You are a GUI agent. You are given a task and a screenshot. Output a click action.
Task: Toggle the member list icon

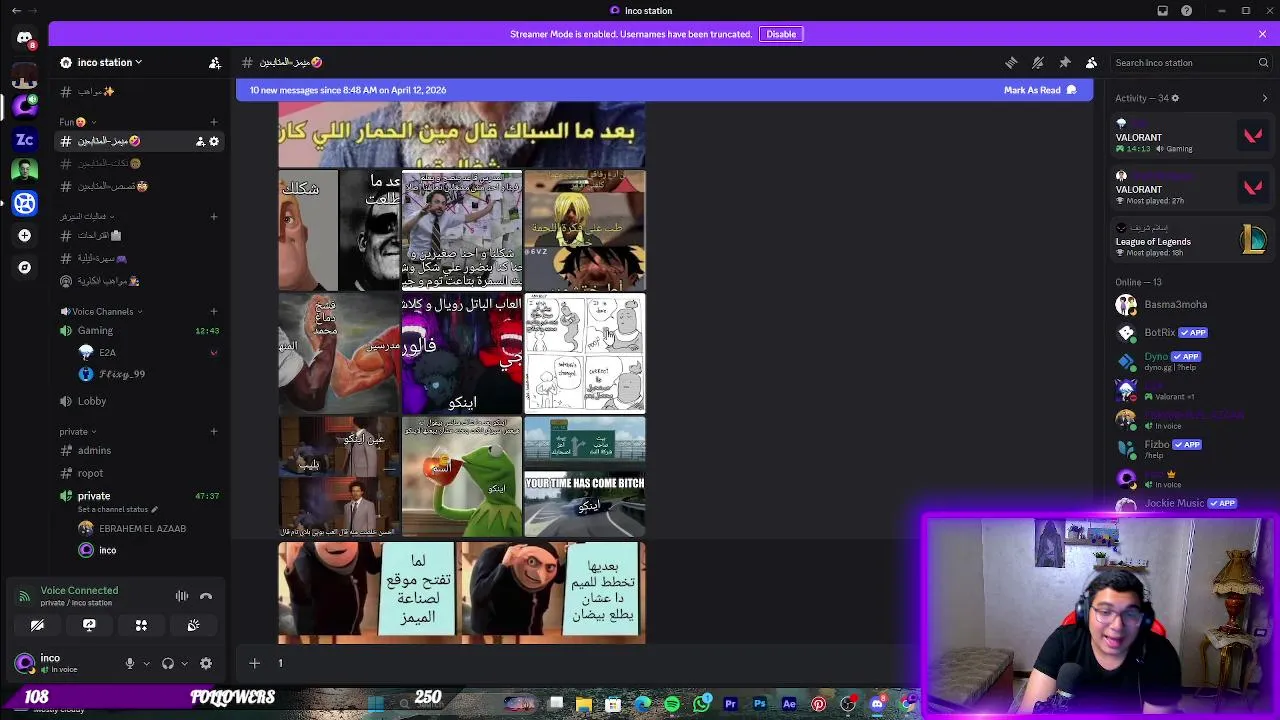[1091, 62]
